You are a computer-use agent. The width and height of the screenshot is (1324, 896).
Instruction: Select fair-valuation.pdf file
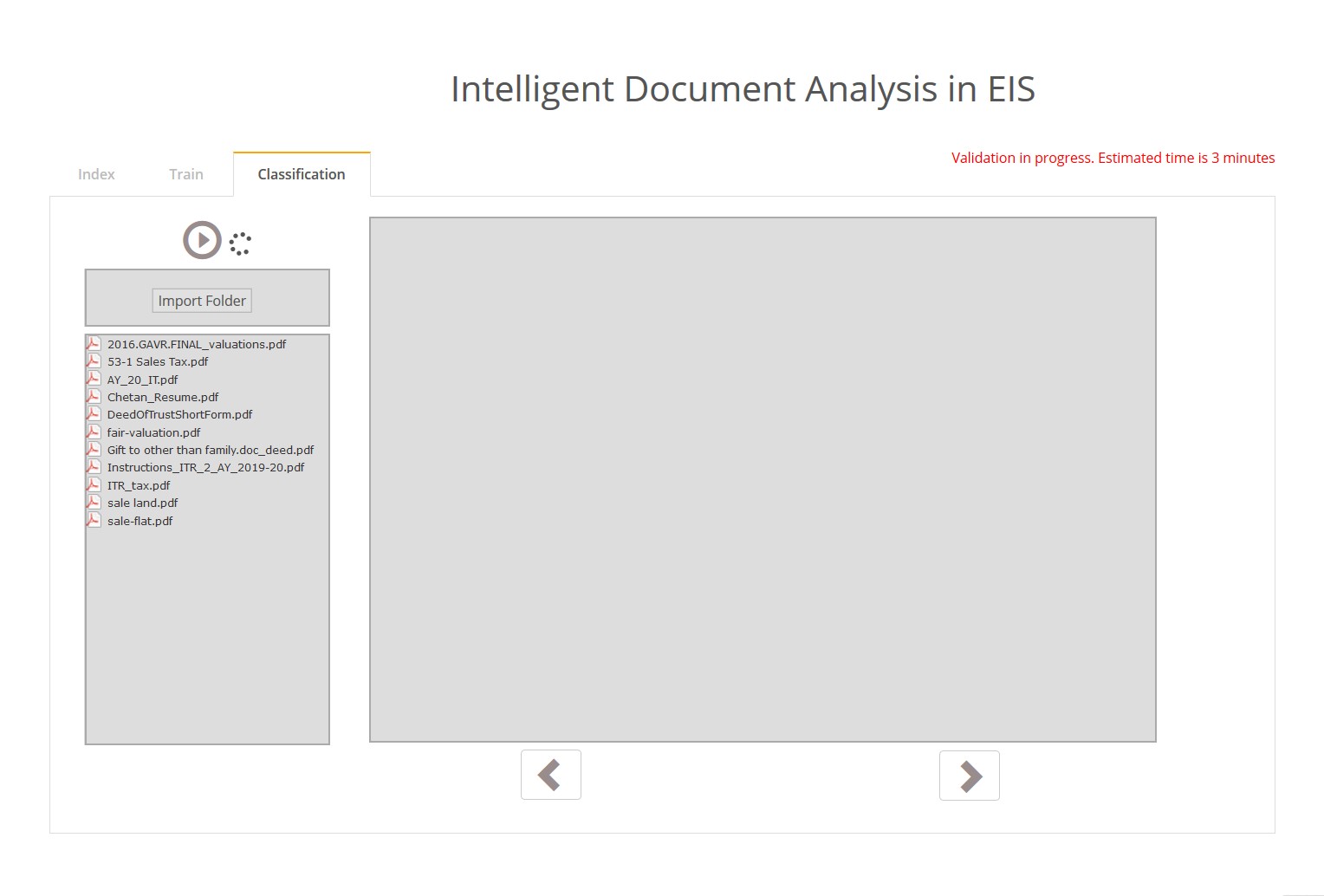tap(154, 432)
